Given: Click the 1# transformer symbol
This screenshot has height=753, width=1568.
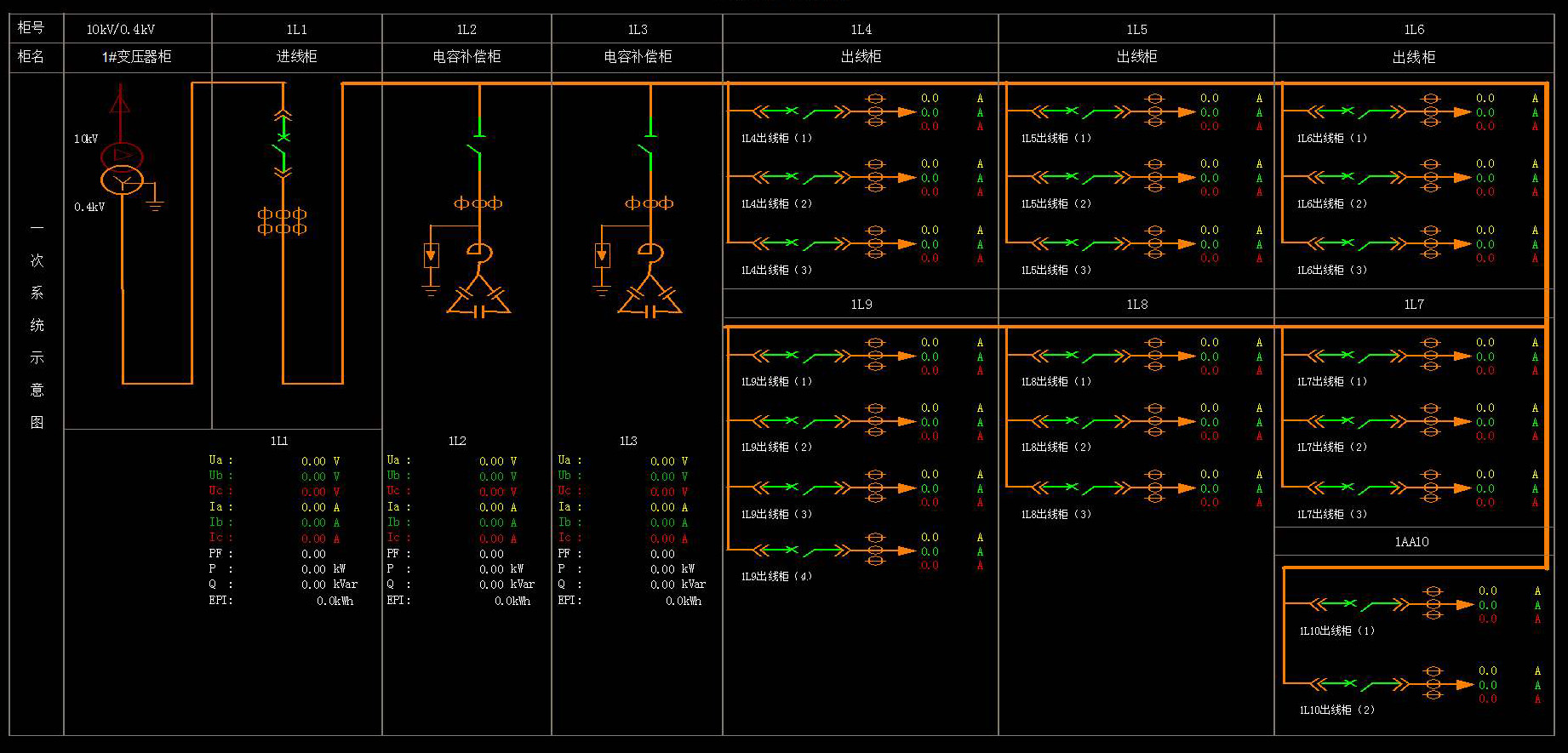Looking at the screenshot, I should 122,169.
